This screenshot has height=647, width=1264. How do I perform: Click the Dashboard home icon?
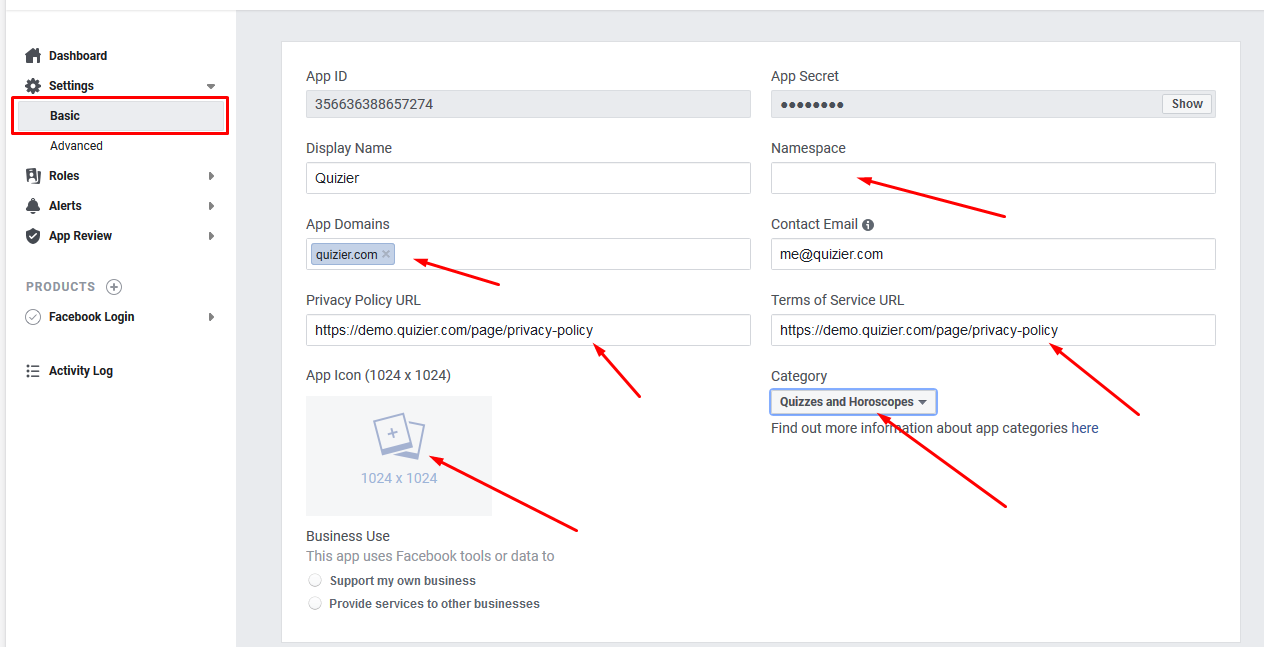click(33, 56)
